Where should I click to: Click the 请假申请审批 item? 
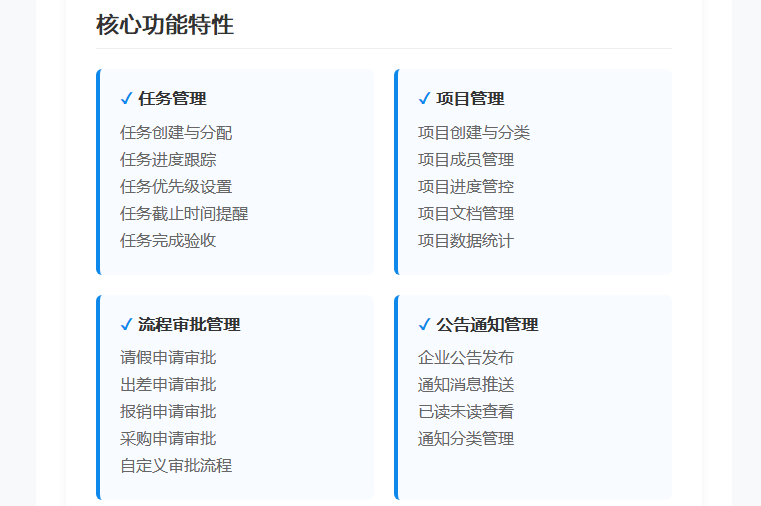coord(168,358)
